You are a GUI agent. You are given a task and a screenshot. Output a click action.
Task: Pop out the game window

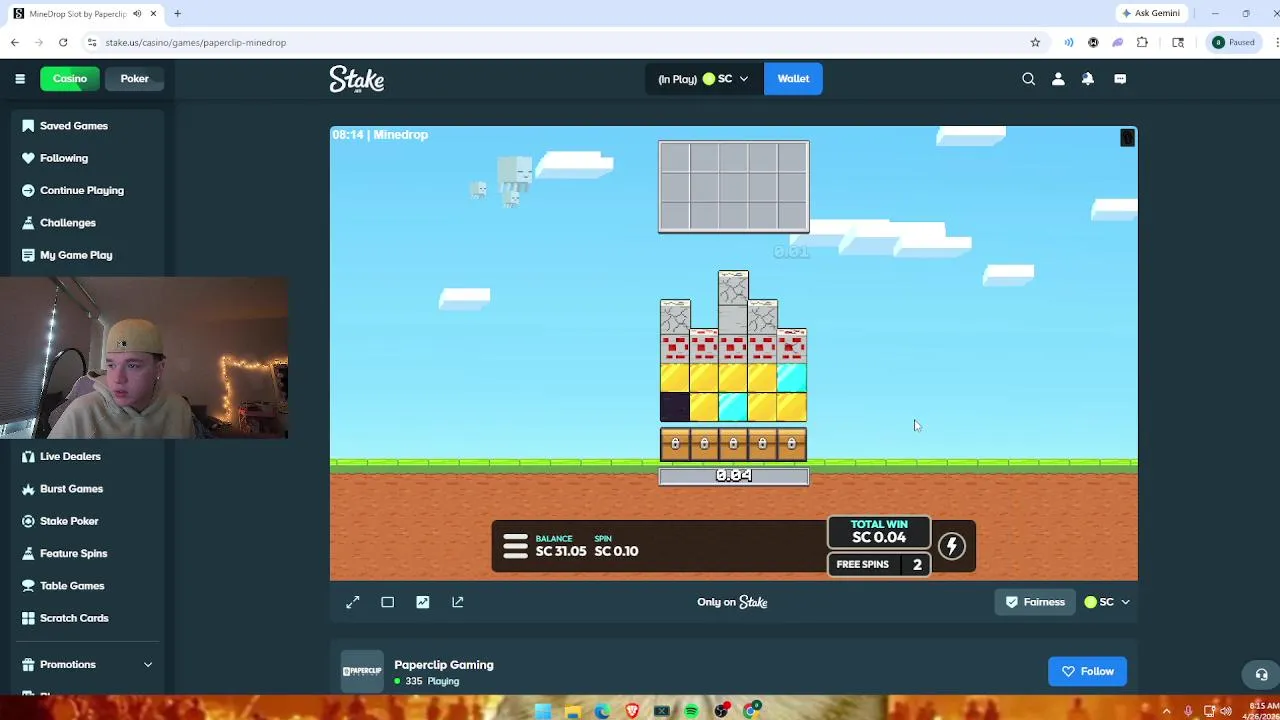click(x=458, y=602)
